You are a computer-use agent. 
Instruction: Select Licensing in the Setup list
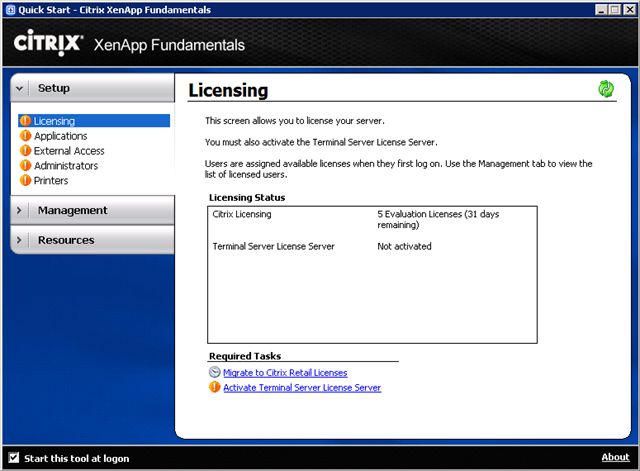[94, 121]
